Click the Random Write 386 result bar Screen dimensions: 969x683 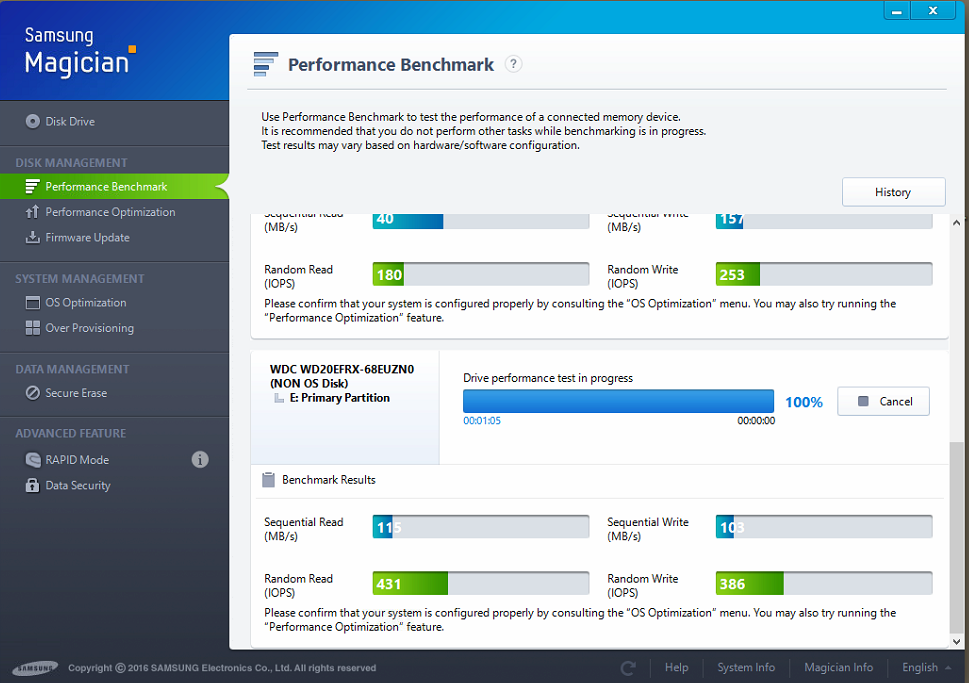pyautogui.click(x=824, y=583)
